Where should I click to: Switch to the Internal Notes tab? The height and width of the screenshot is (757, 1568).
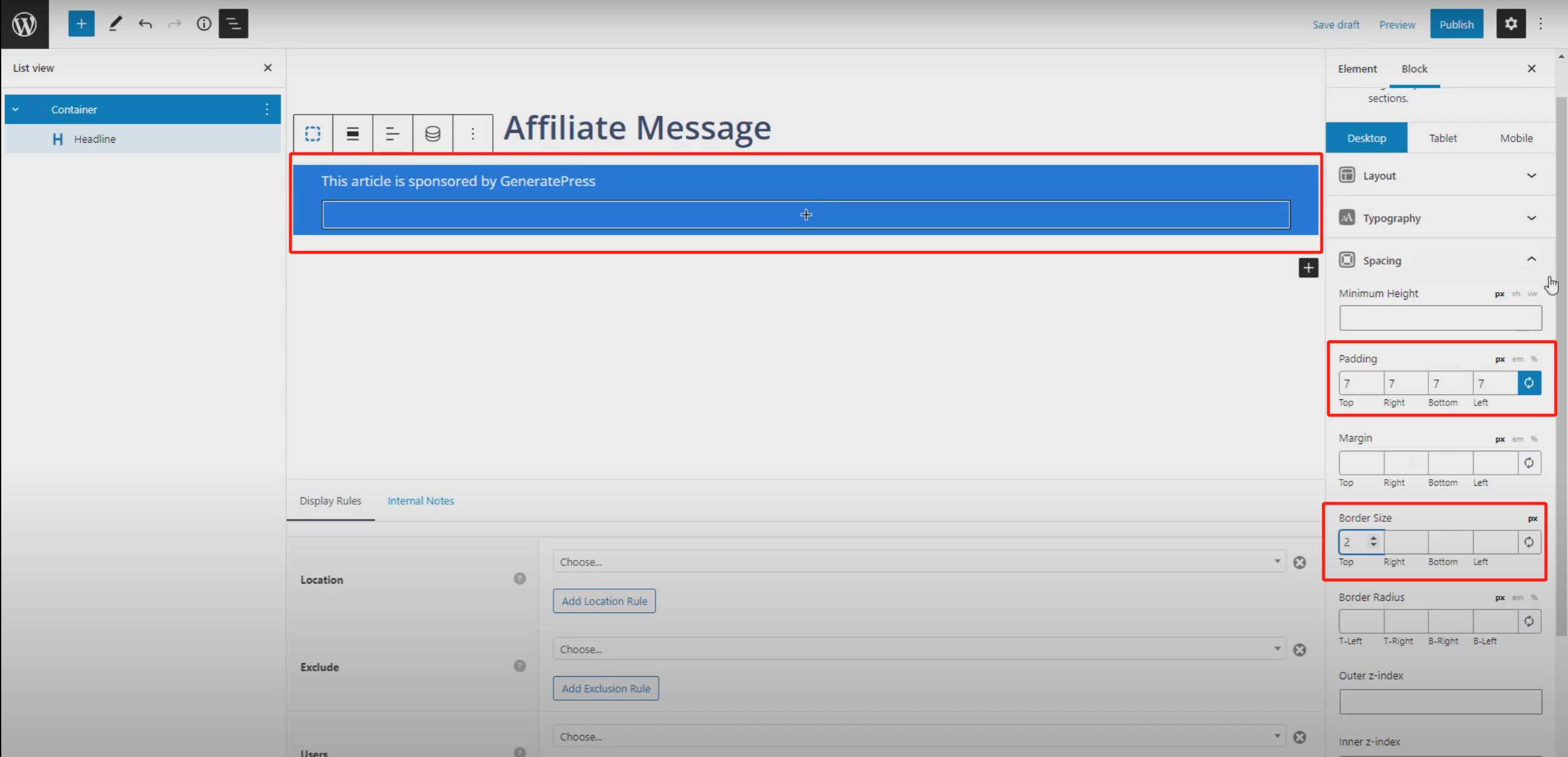tap(420, 500)
